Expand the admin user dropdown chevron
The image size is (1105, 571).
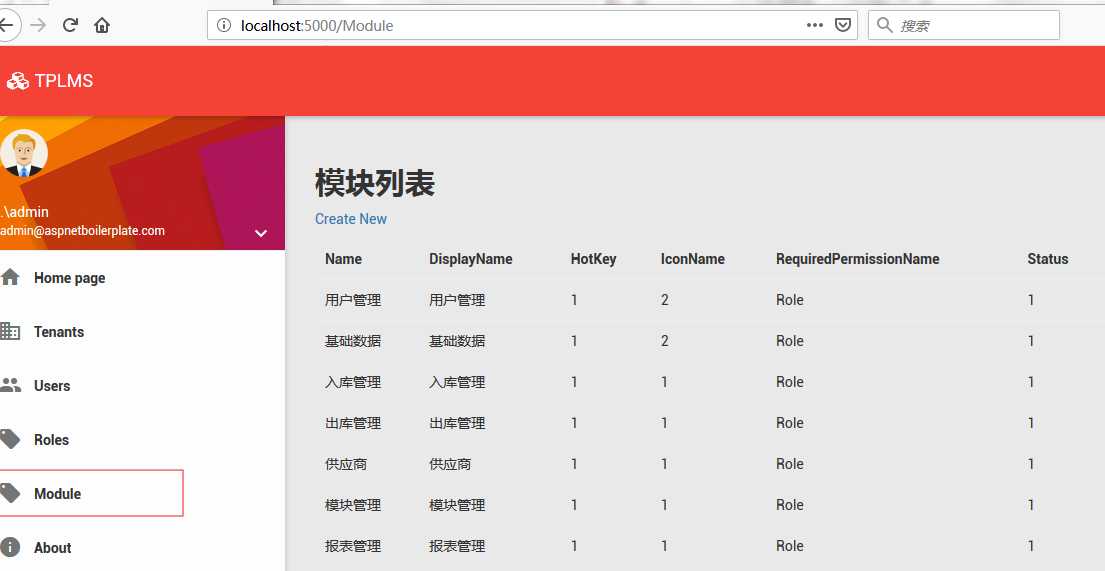pyautogui.click(x=261, y=233)
